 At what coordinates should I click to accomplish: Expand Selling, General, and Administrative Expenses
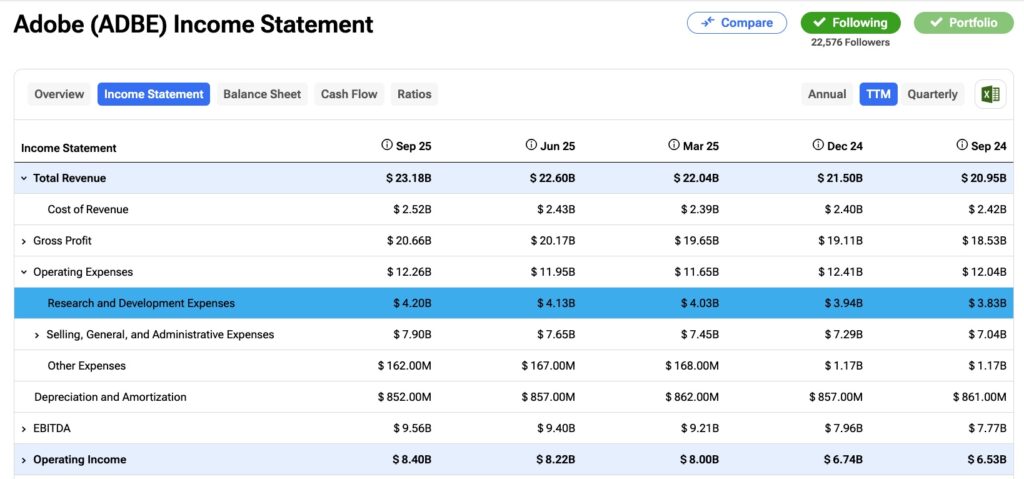tap(37, 335)
